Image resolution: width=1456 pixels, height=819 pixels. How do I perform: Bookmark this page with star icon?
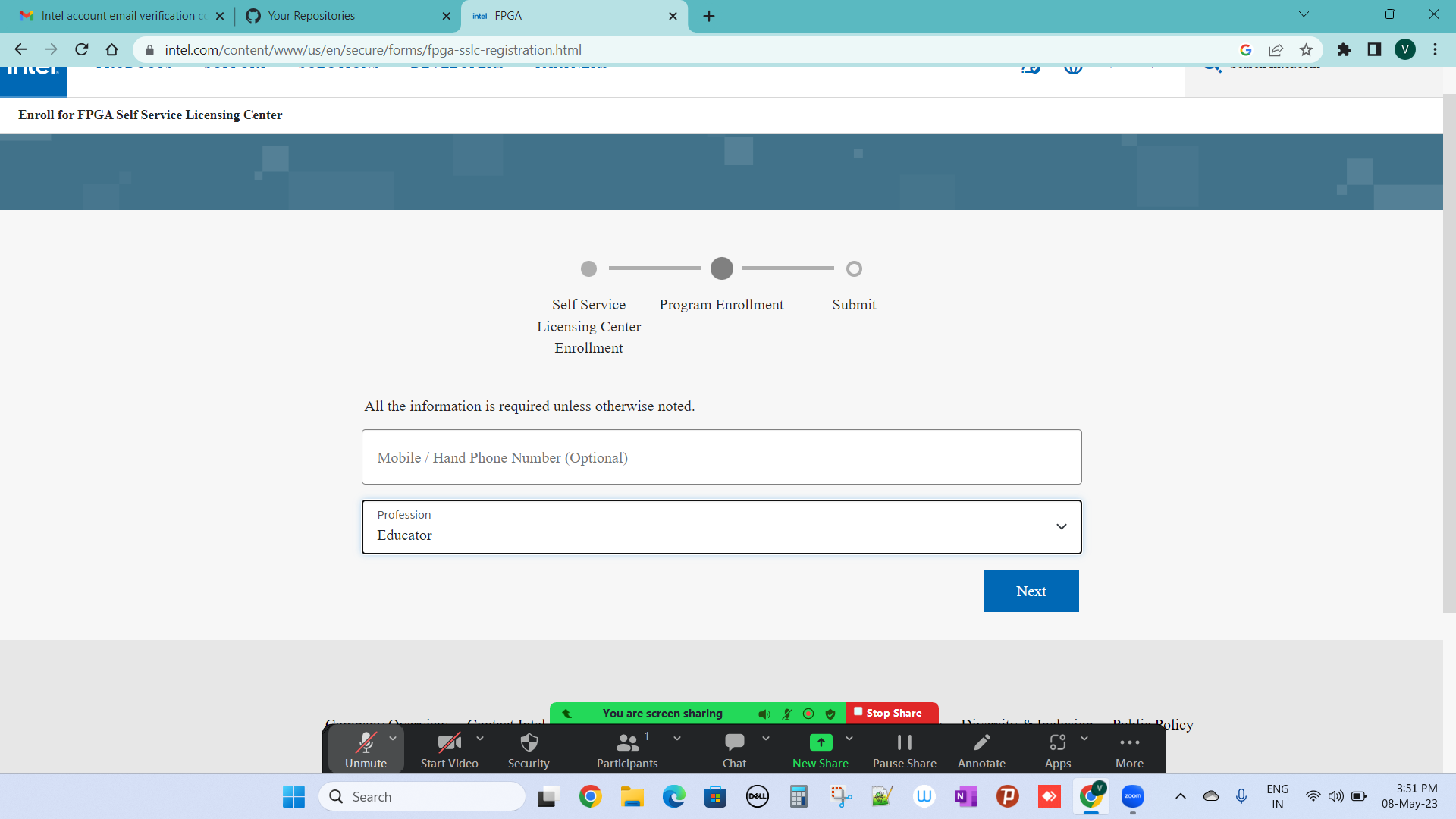tap(1306, 50)
